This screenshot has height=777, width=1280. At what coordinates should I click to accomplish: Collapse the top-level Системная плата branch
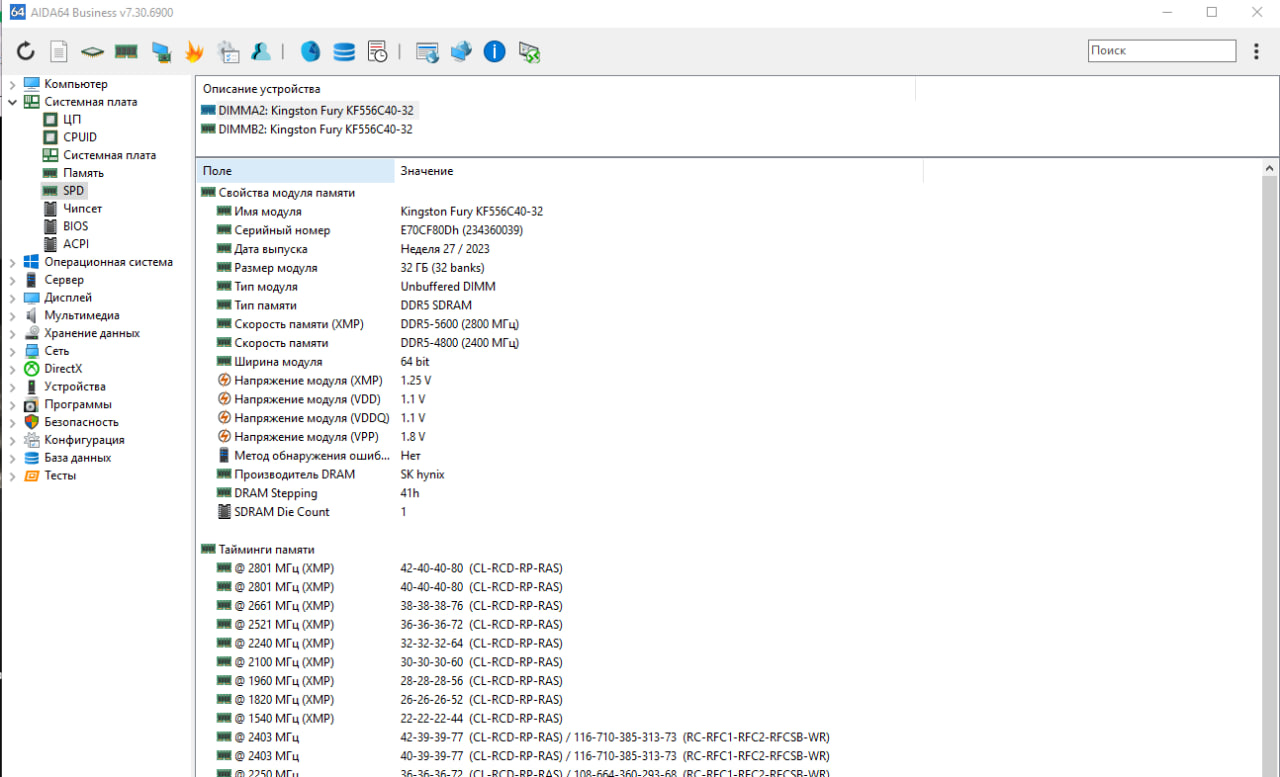(12, 102)
